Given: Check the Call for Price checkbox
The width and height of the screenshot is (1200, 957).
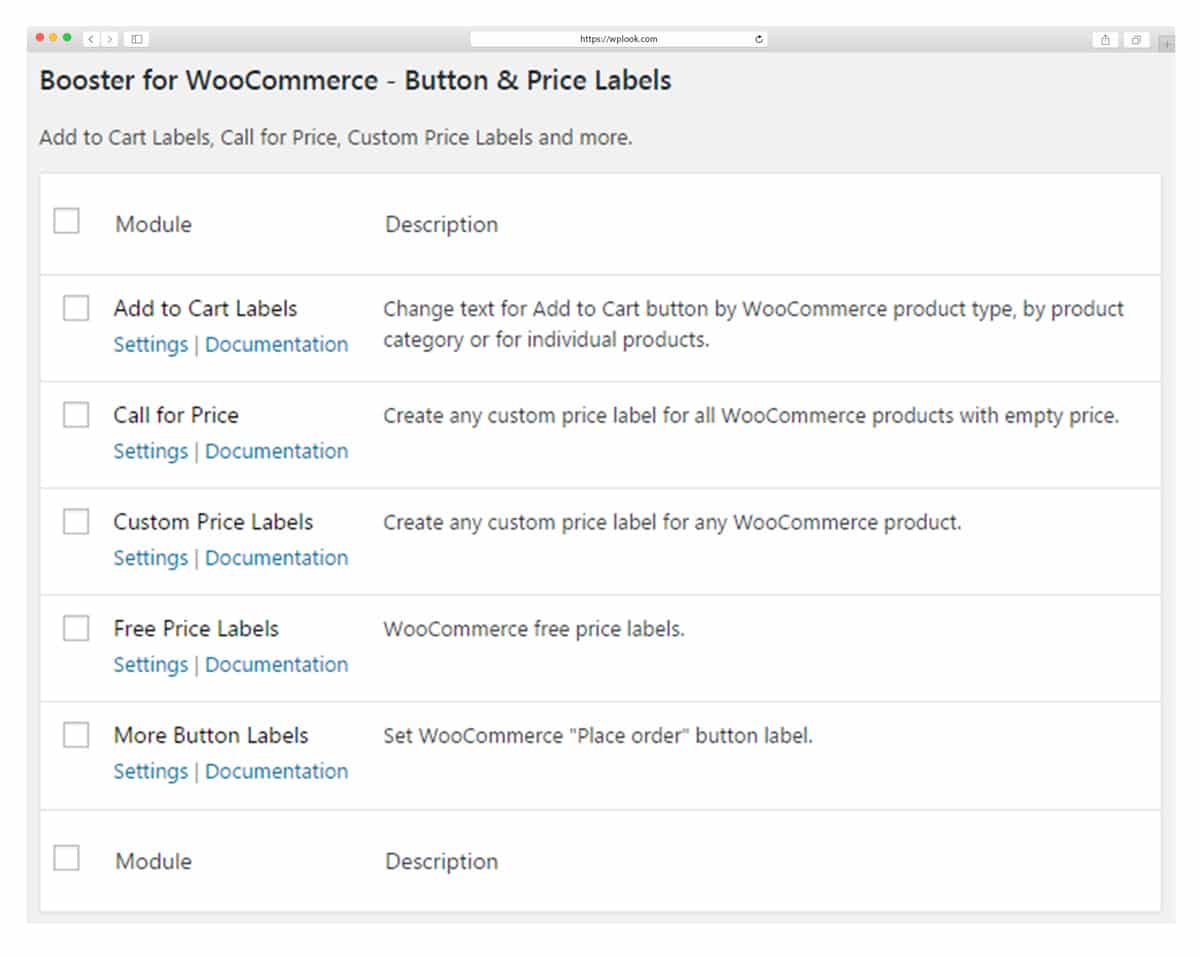Looking at the screenshot, I should pyautogui.click(x=76, y=414).
